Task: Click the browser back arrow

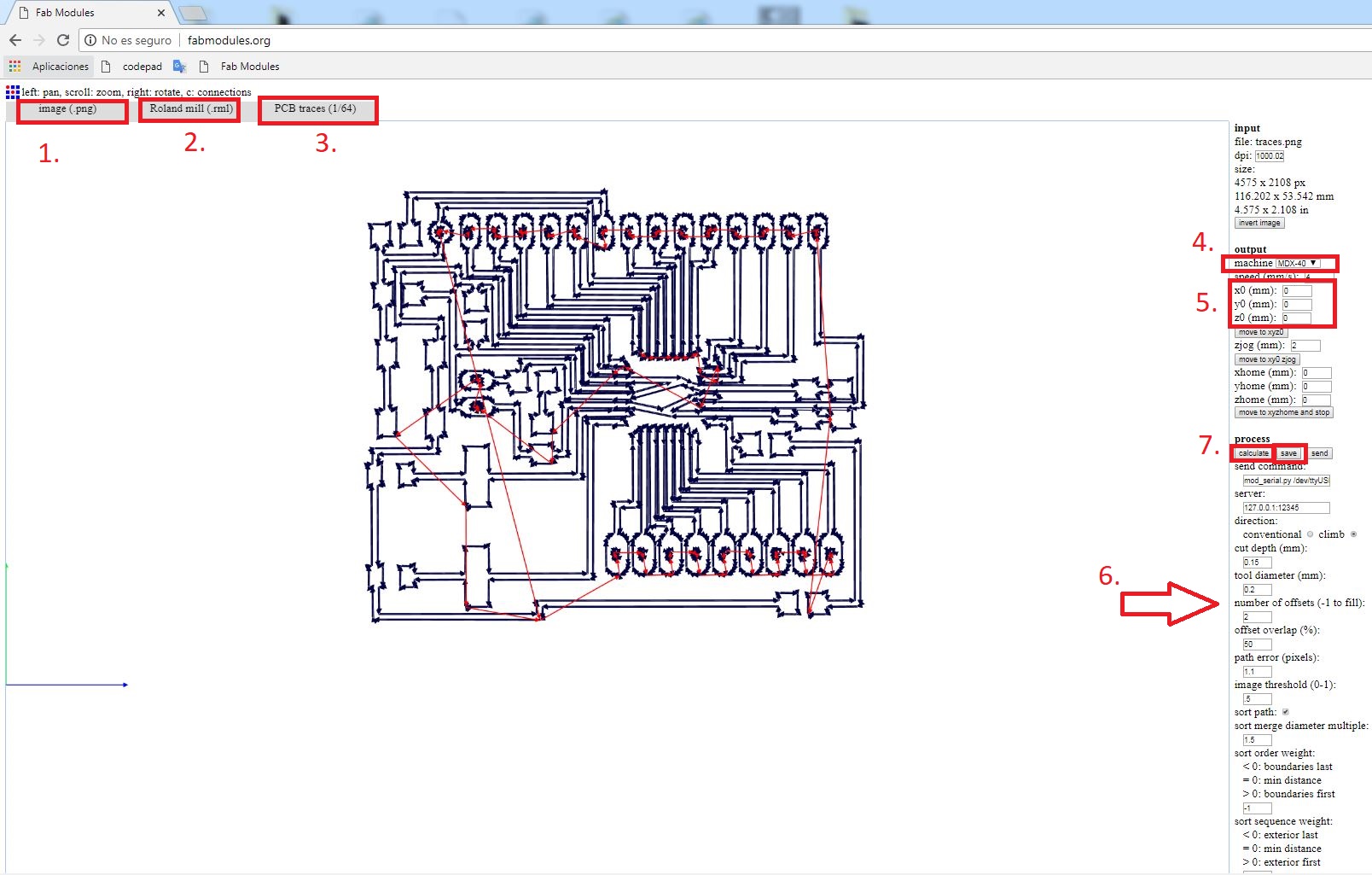Action: pos(15,40)
